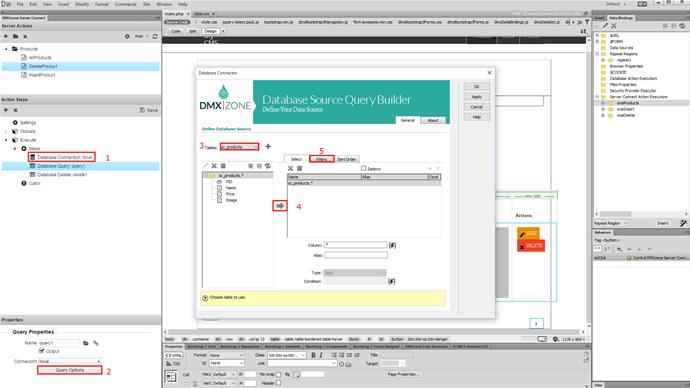Click the new folder icon in Server Actions
Viewport: 690px width, 388px height.
pyautogui.click(x=15, y=37)
